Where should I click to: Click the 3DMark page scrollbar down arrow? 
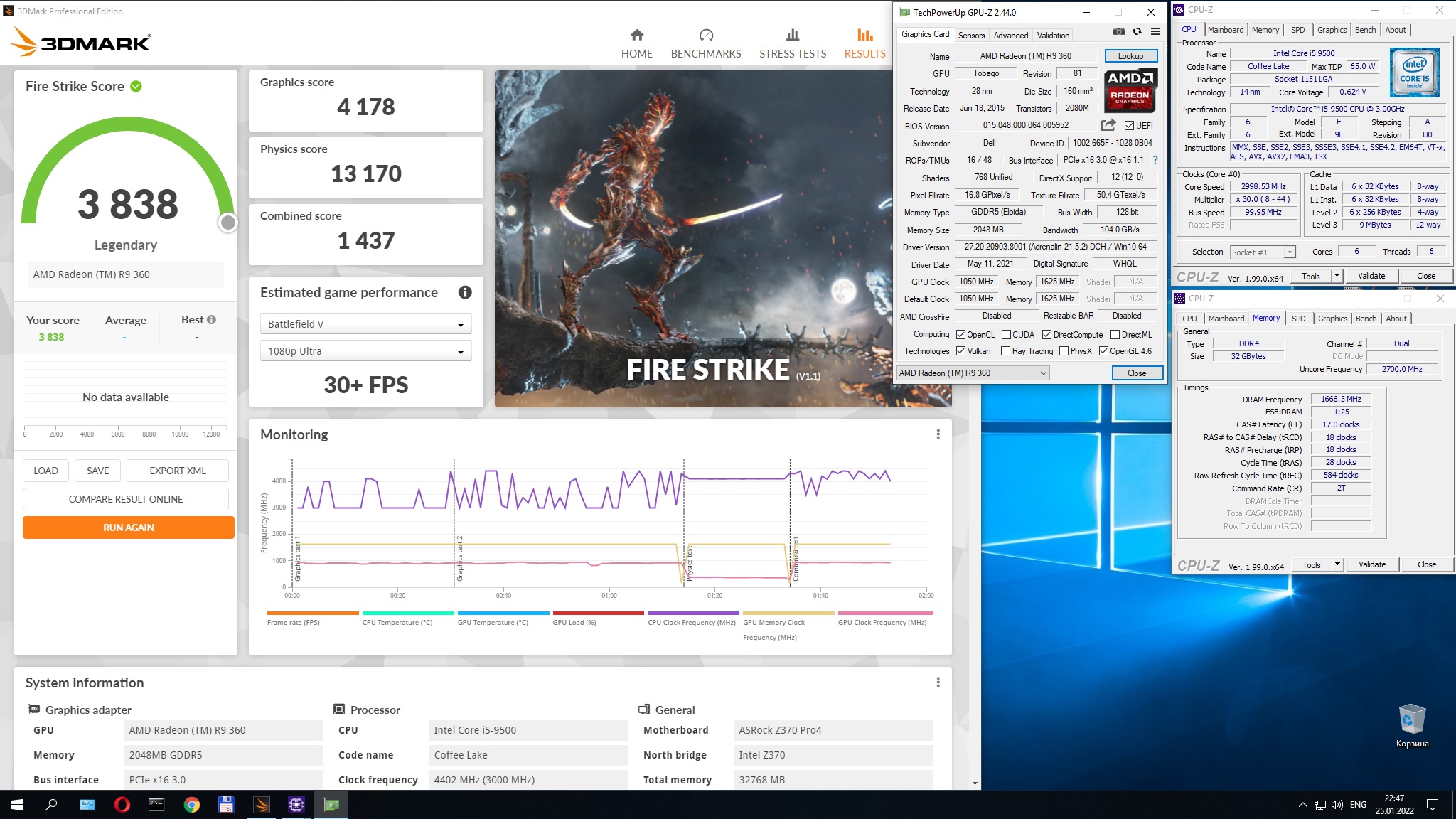point(975,783)
